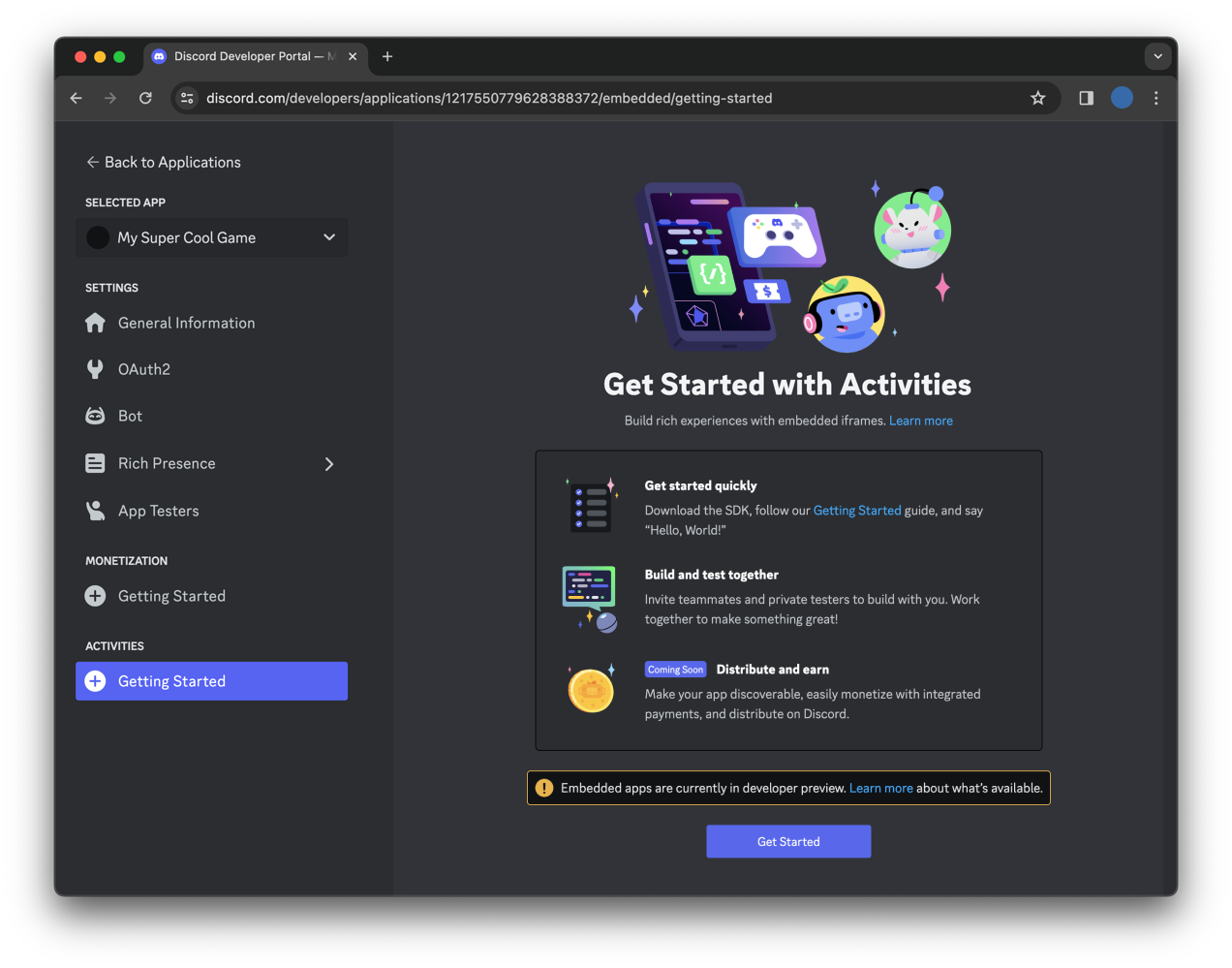The image size is (1232, 968).
Task: Go forward in browser history
Action: pyautogui.click(x=110, y=98)
